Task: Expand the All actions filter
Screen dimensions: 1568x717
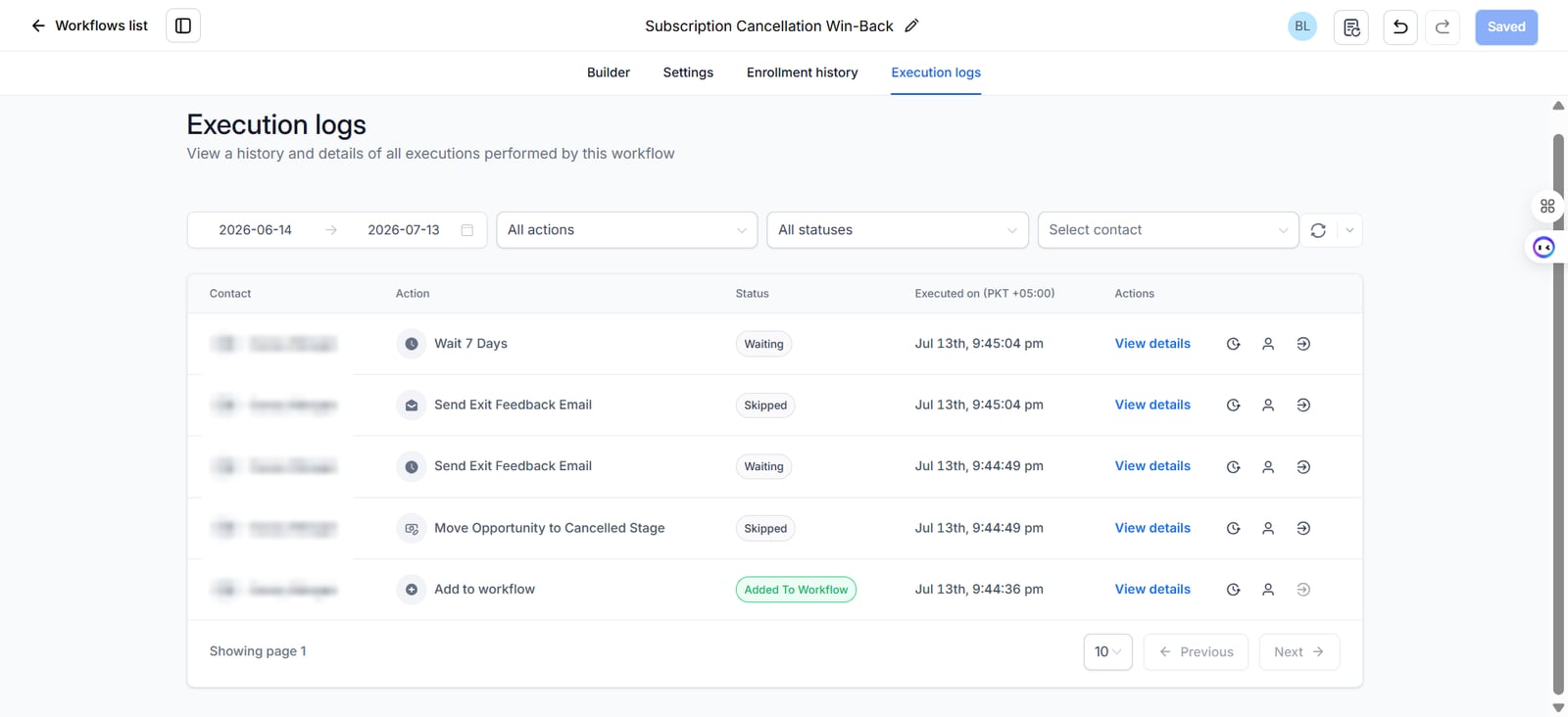Action: click(x=627, y=230)
